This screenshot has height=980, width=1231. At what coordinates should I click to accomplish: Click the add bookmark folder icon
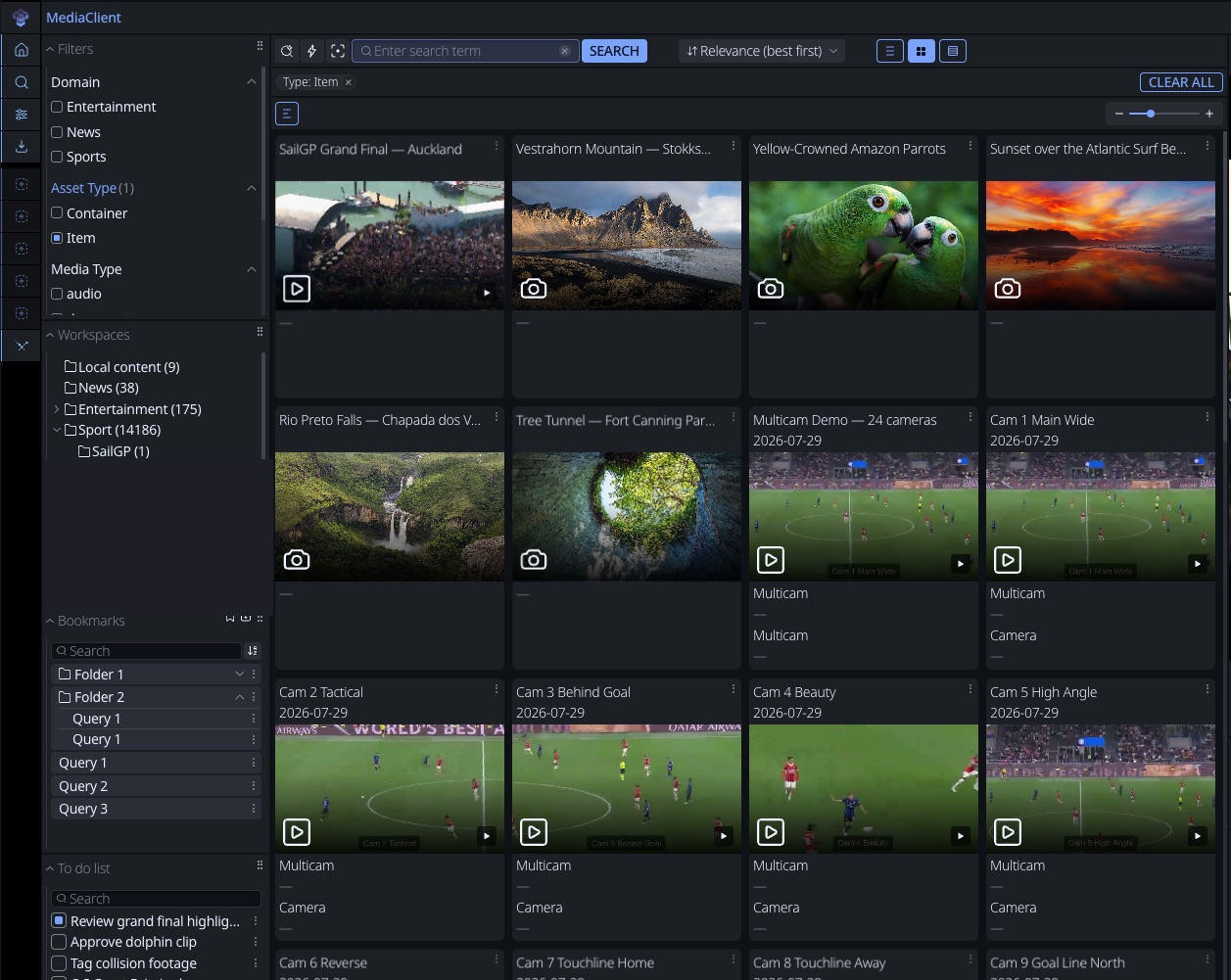tap(246, 619)
